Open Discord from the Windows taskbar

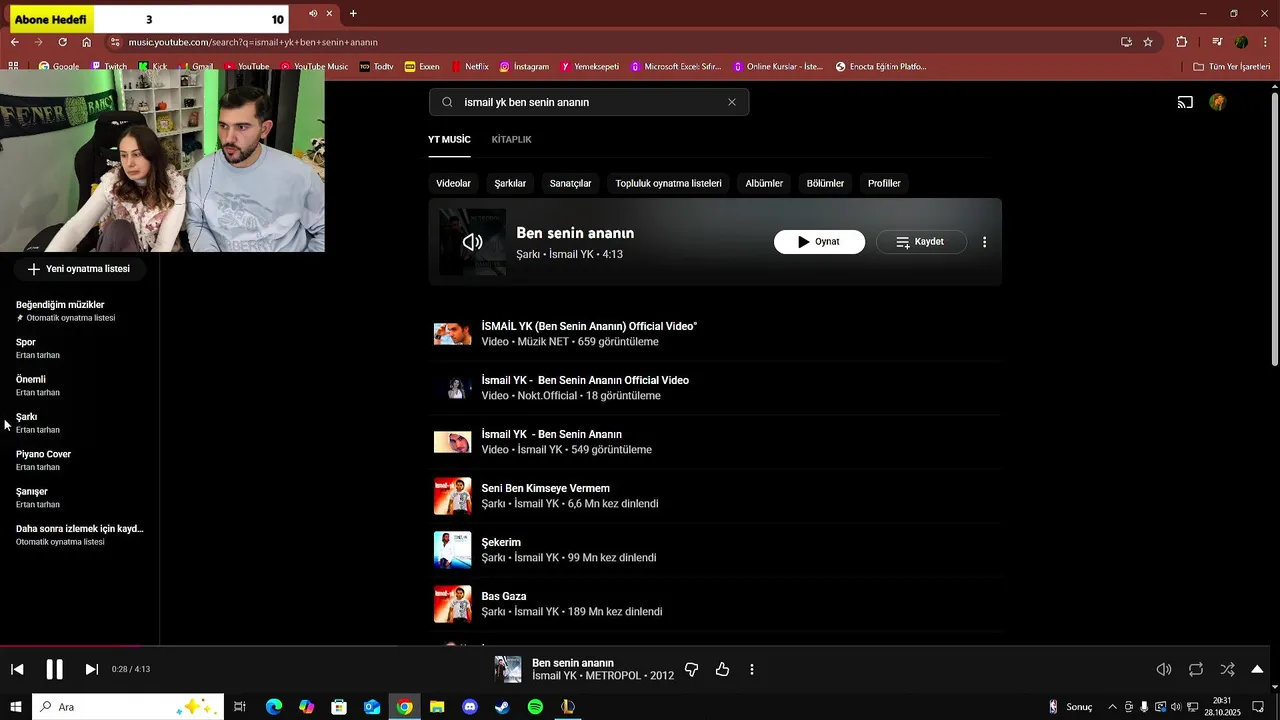[x=470, y=707]
